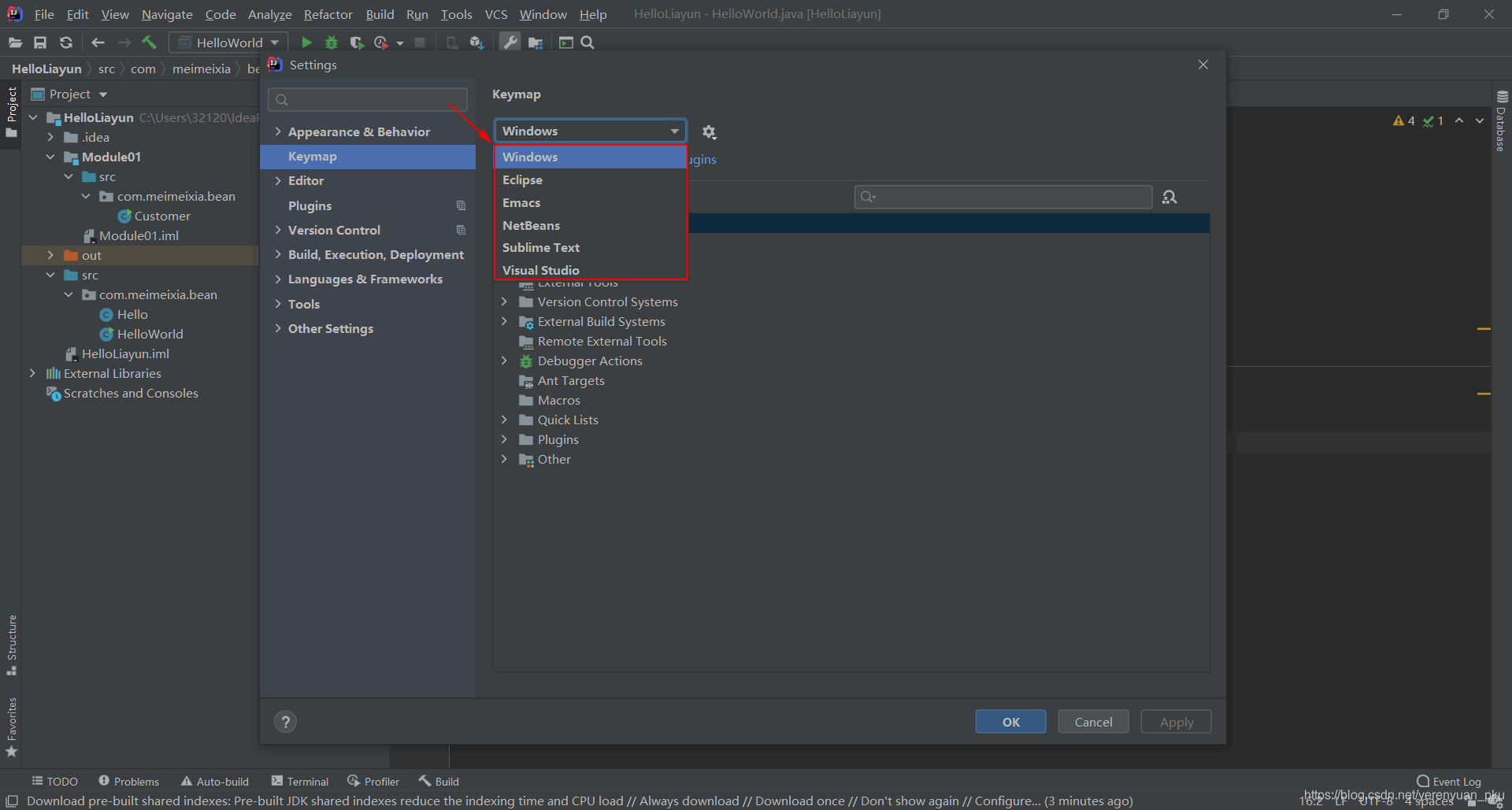Image resolution: width=1512 pixels, height=810 pixels.
Task: Select Customer class in project tree
Action: click(x=154, y=216)
